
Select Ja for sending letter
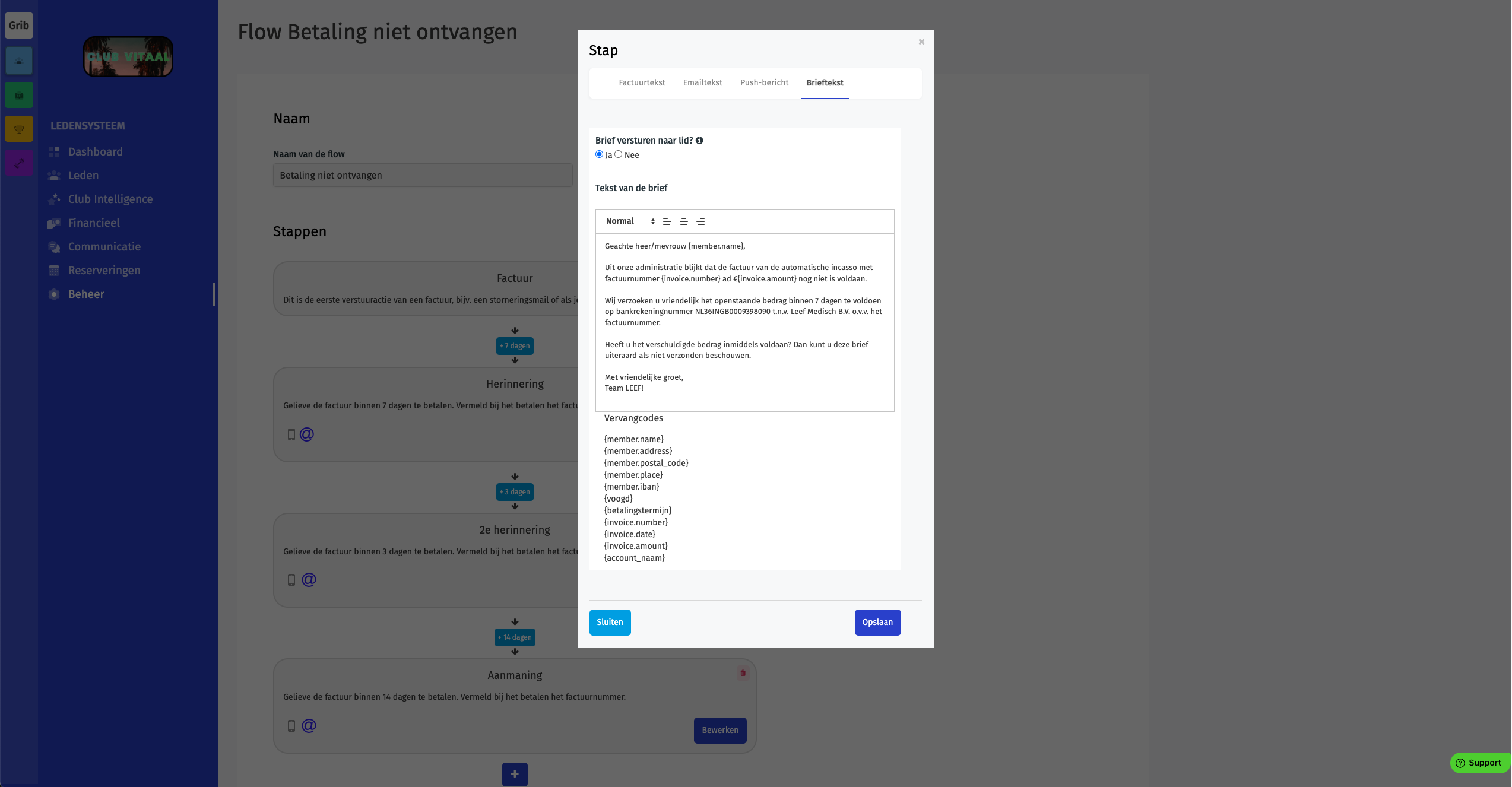point(599,154)
